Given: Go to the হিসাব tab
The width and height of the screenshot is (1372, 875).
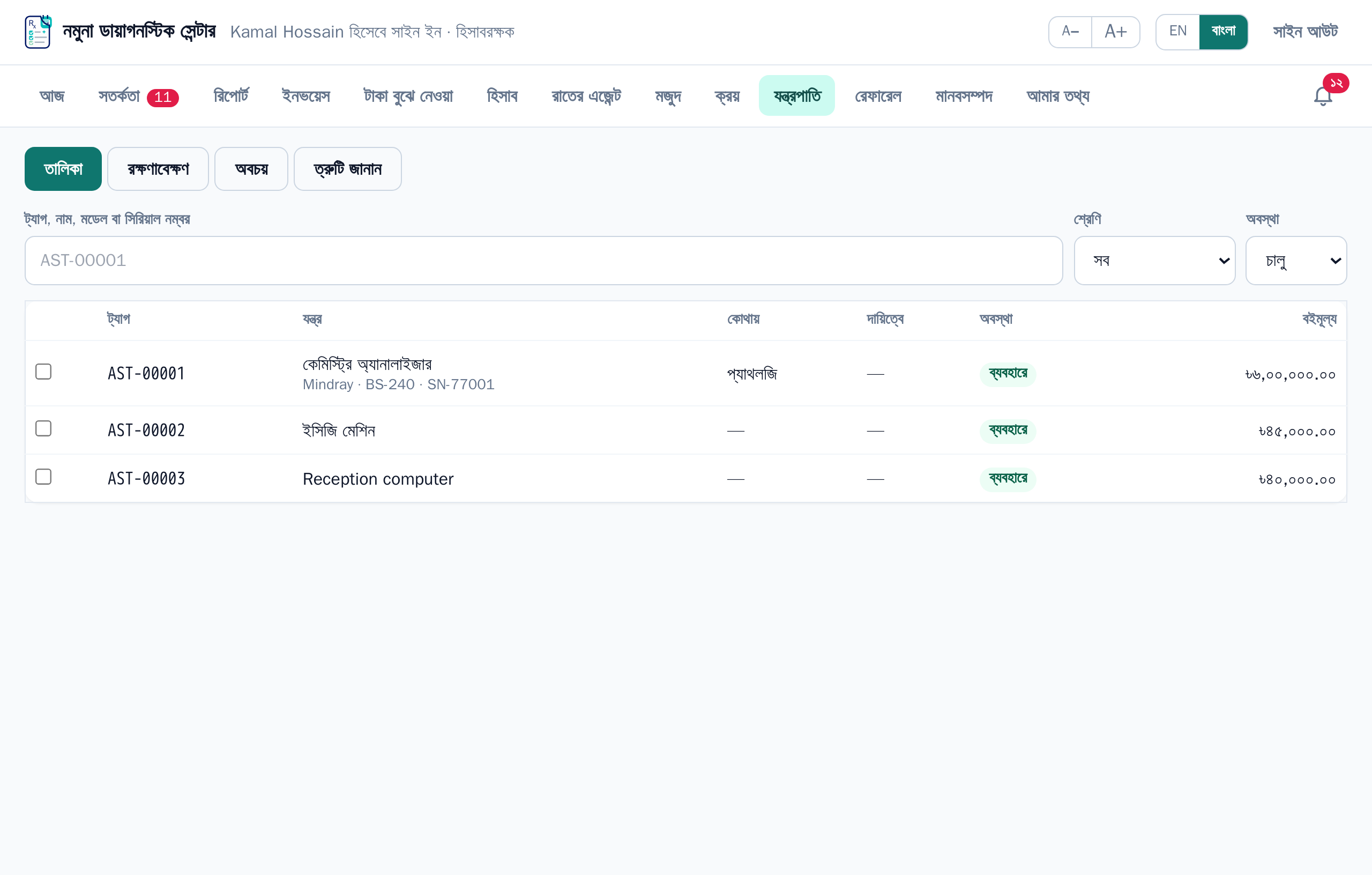Looking at the screenshot, I should tap(502, 96).
